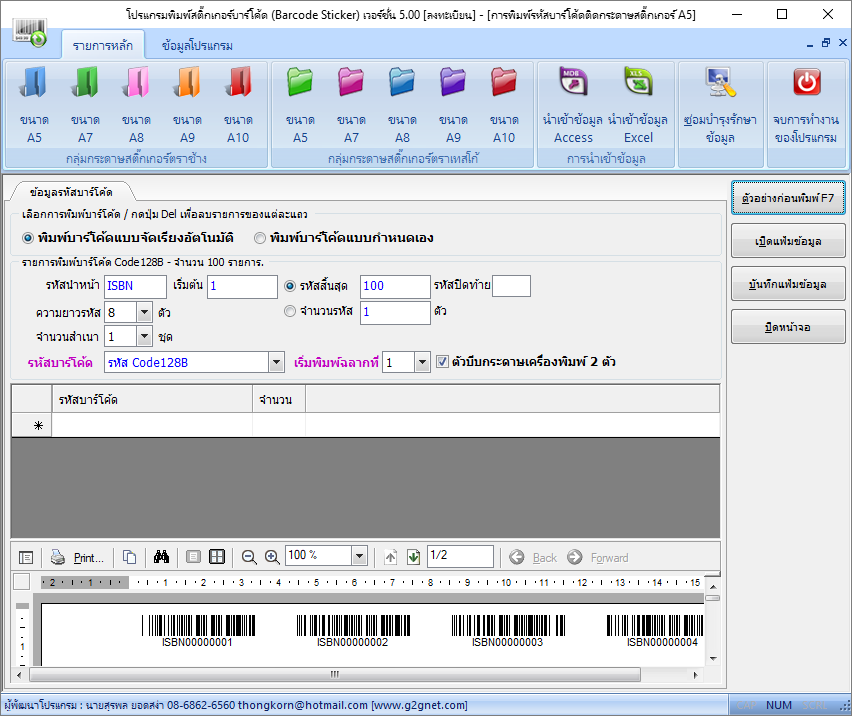This screenshot has width=852, height=716.
Task: Open blue folder A8 size icon
Action: tap(402, 104)
